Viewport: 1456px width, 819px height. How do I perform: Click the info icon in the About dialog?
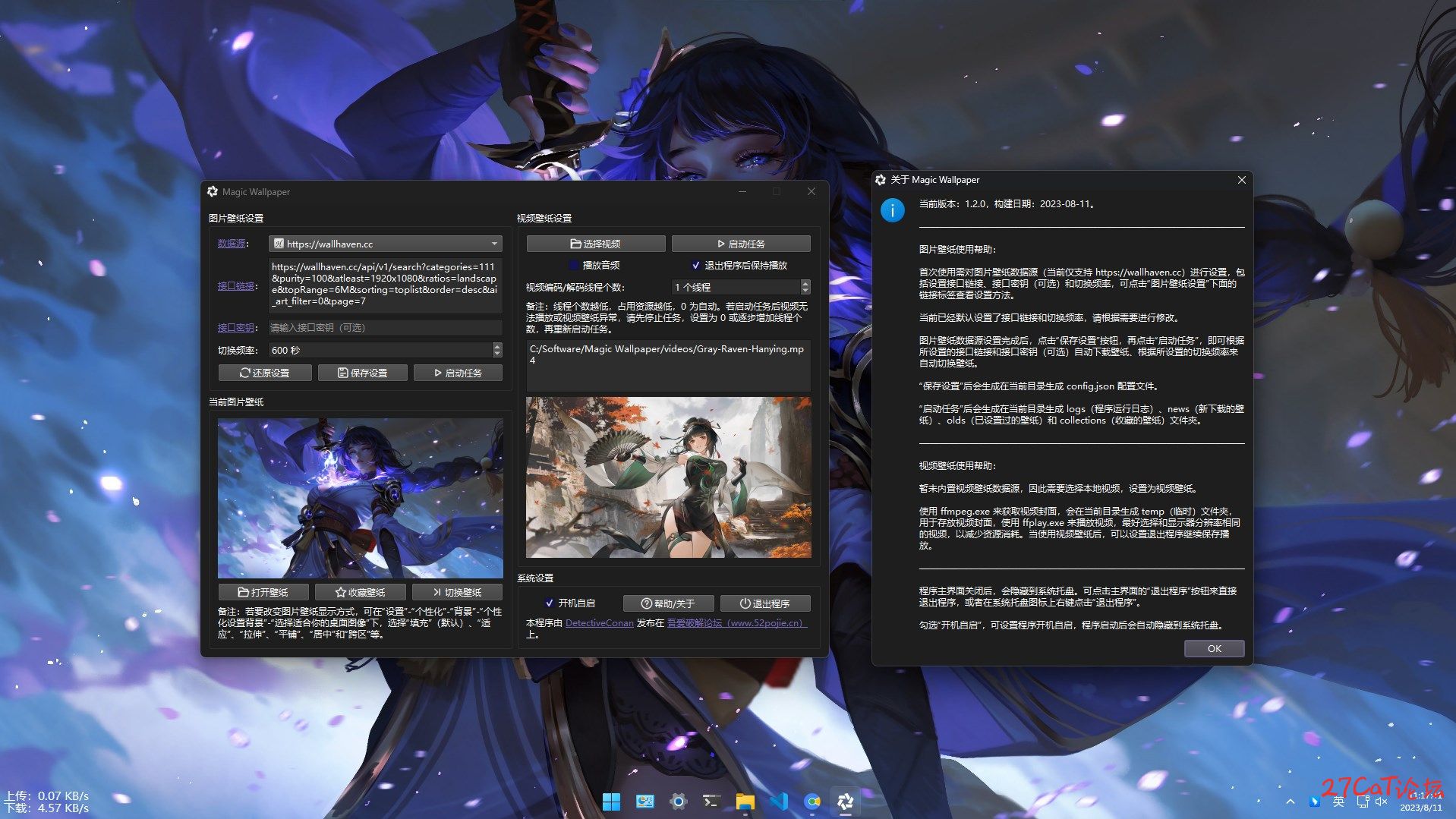892,210
